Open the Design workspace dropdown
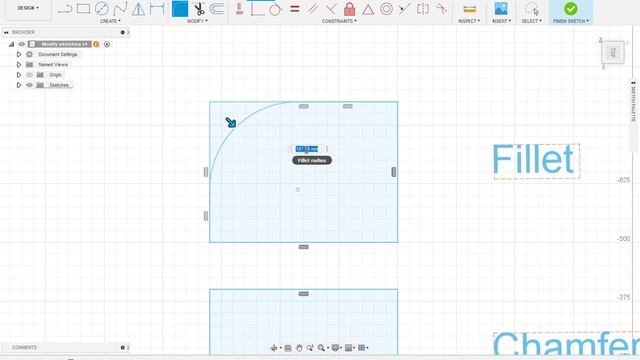Viewport: 640px width, 360px height. 28,8
